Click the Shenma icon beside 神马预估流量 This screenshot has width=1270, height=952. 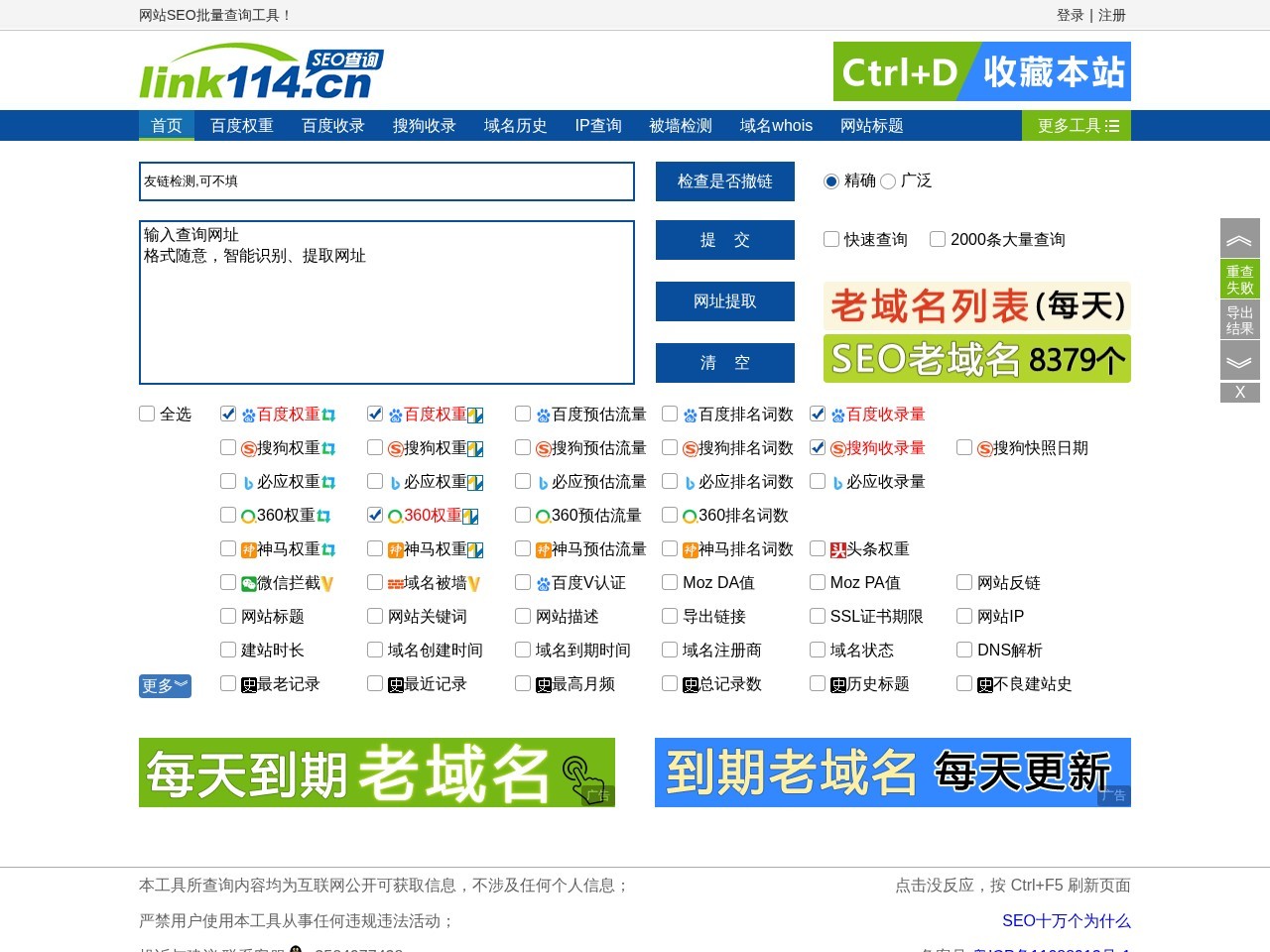point(544,550)
